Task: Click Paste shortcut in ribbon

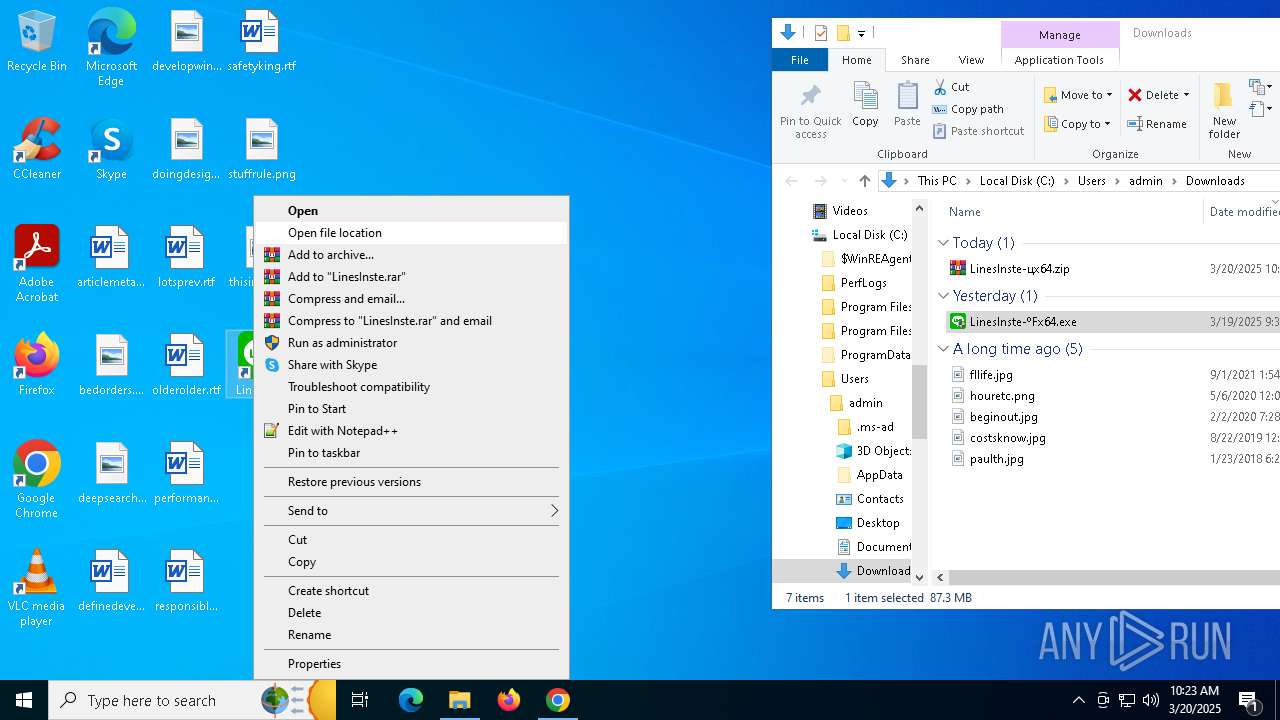Action: [x=979, y=131]
